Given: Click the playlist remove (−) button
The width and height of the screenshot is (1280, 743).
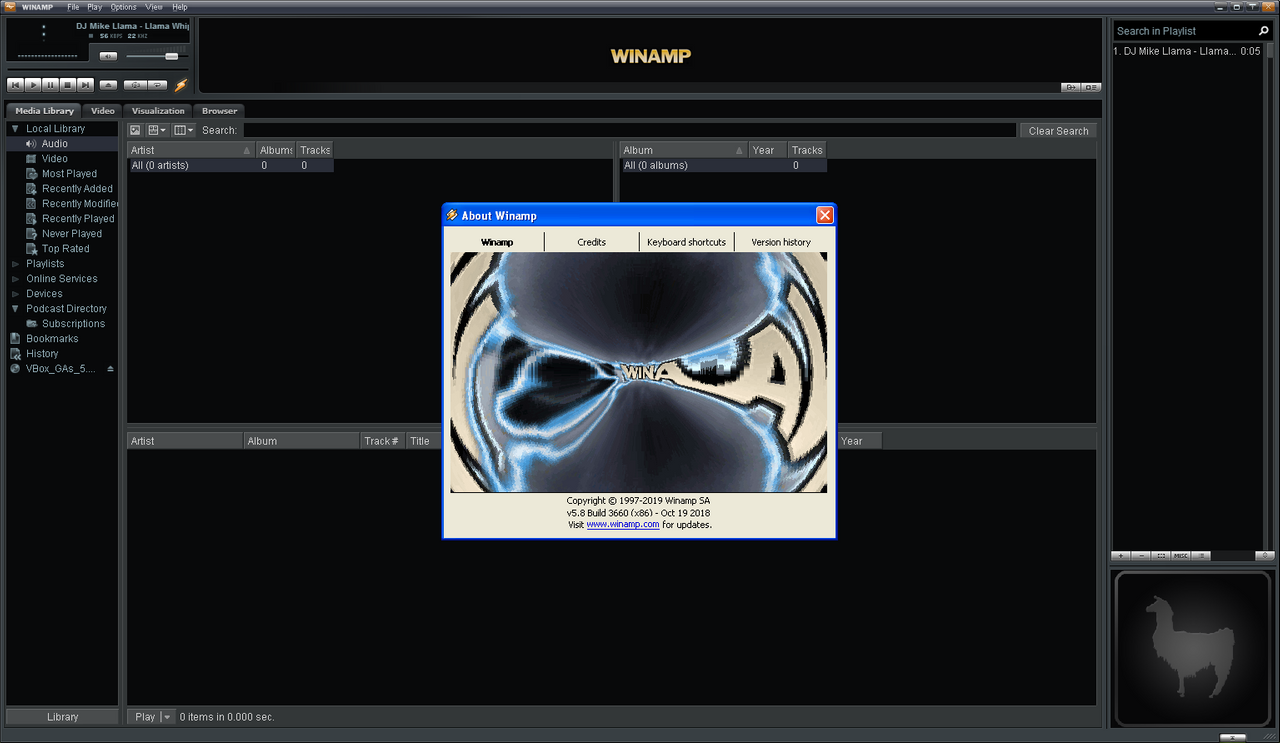Looking at the screenshot, I should tap(1141, 555).
